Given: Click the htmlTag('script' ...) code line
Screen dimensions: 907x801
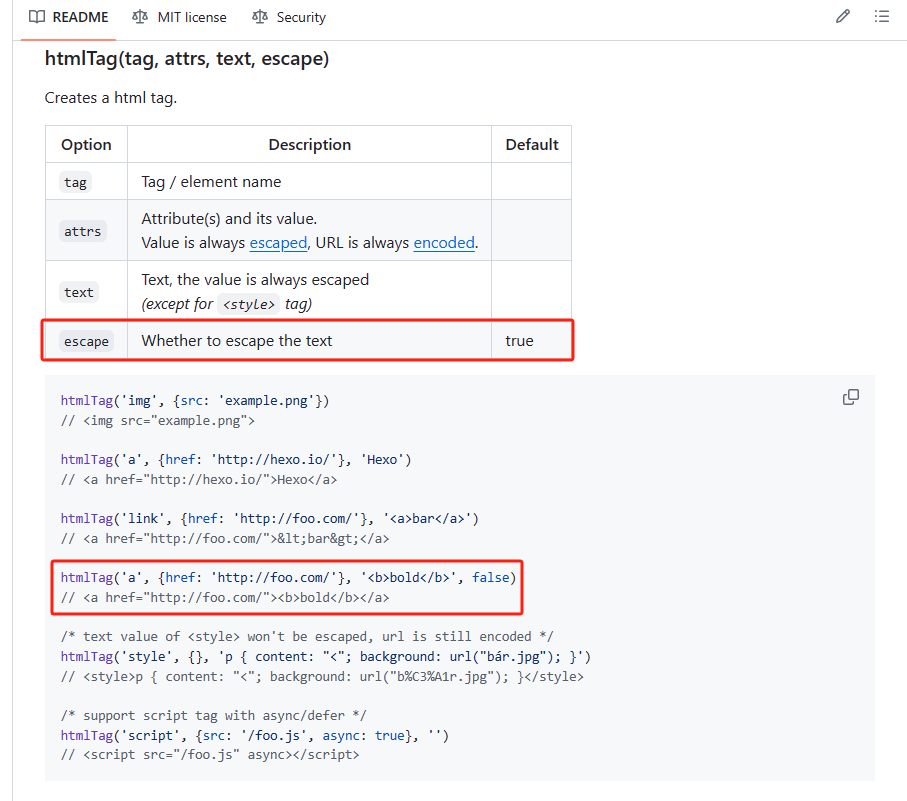Looking at the screenshot, I should pyautogui.click(x=255, y=735).
